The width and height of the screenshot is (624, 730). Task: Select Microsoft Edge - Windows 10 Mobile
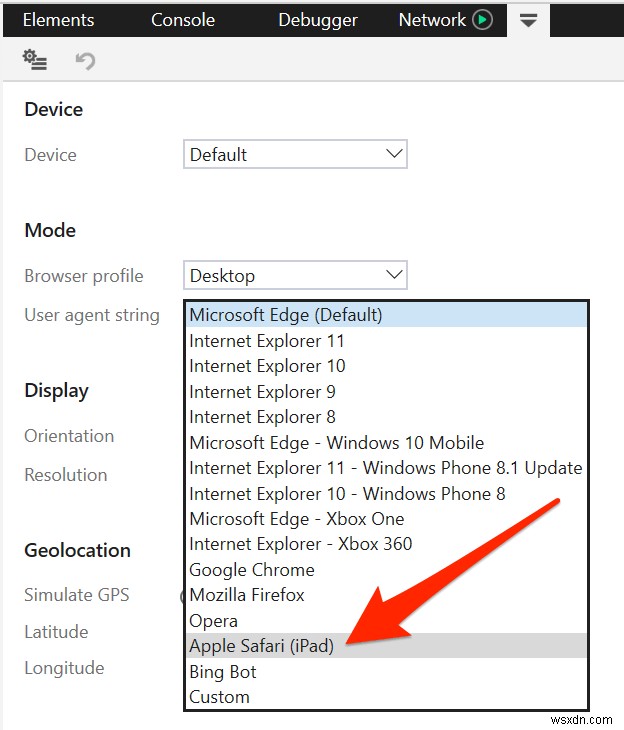pos(387,443)
